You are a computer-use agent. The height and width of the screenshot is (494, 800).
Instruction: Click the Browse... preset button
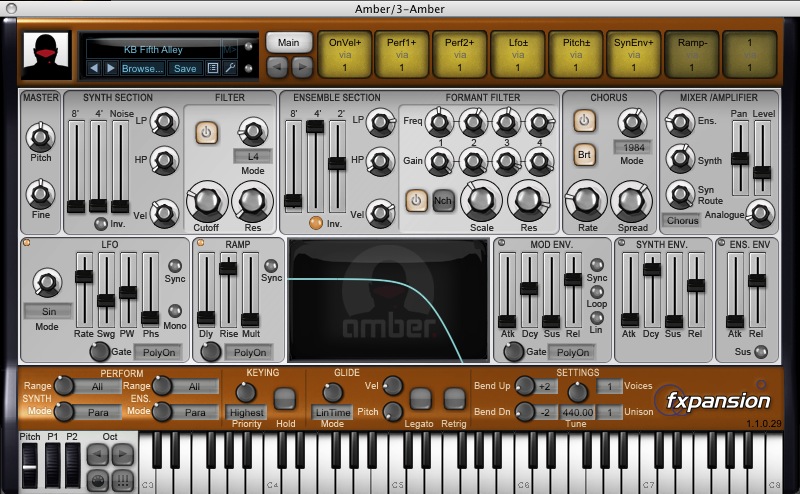(142, 68)
